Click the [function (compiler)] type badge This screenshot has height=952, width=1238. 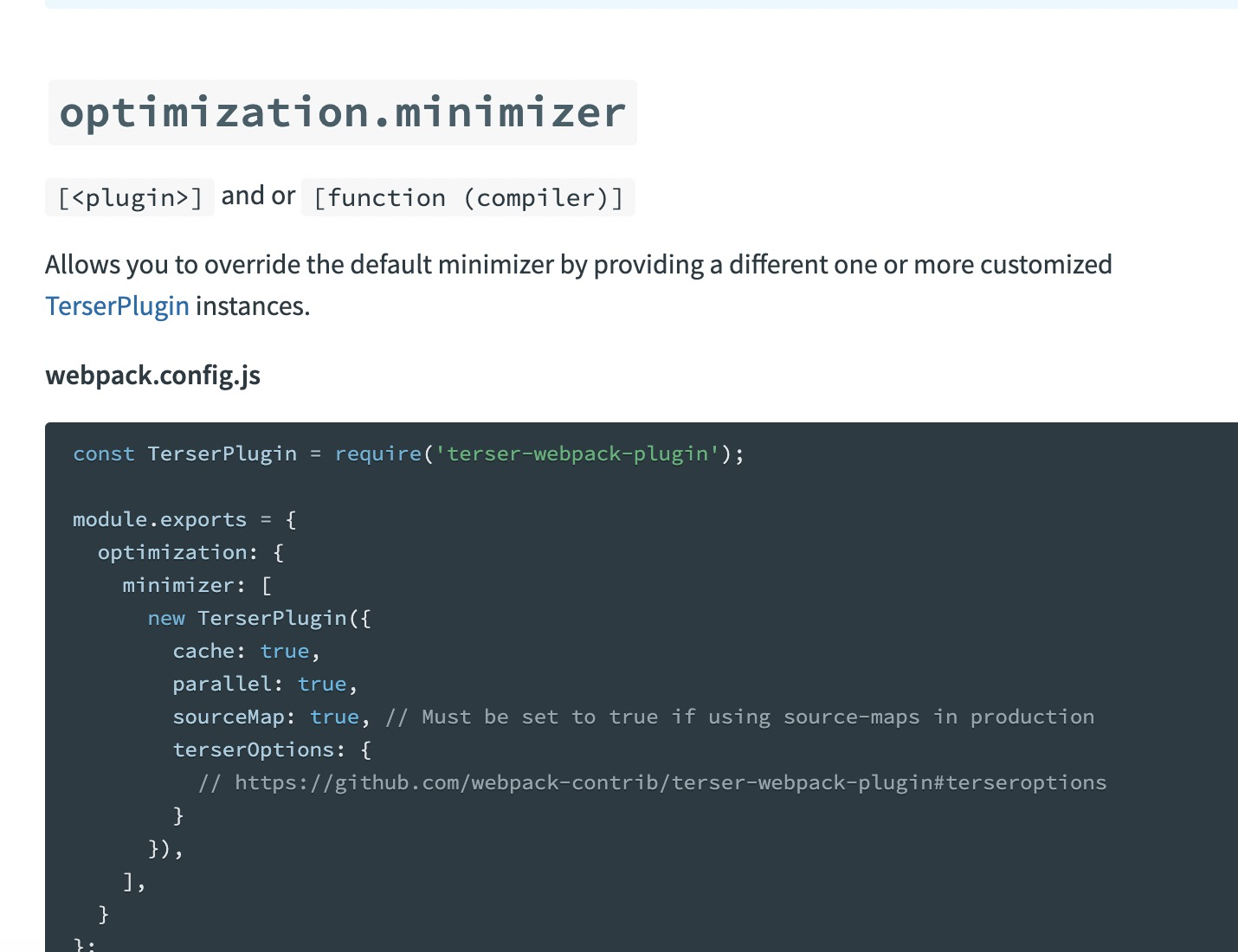[x=467, y=198]
